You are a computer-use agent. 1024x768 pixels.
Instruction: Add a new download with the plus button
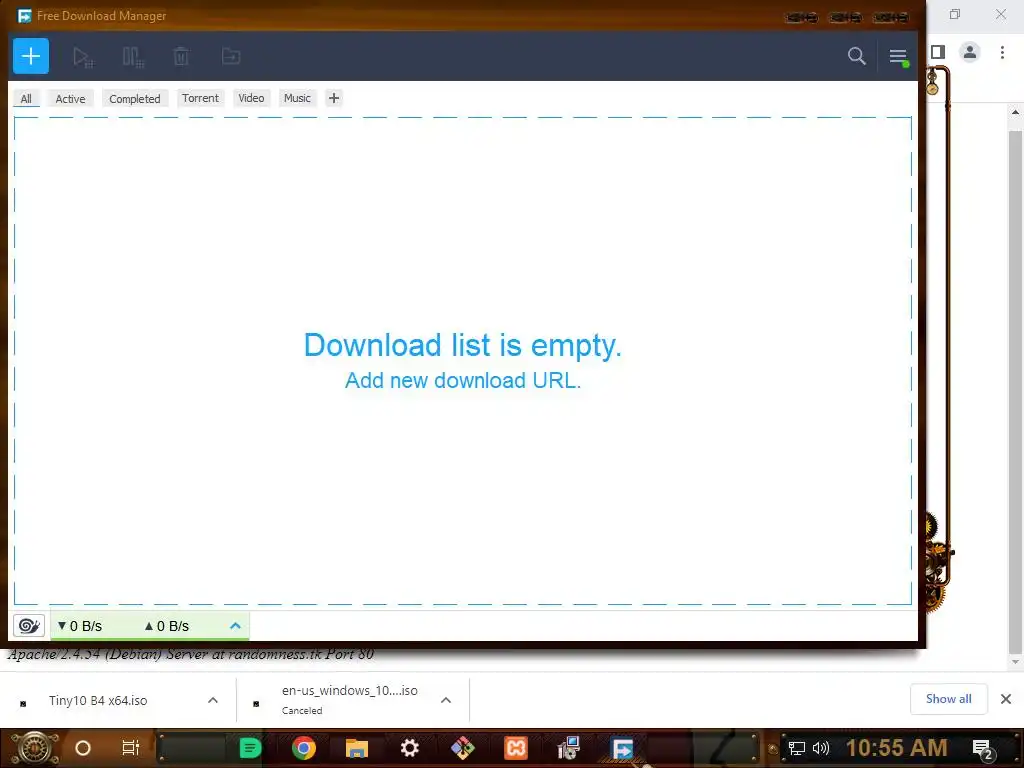pos(31,56)
